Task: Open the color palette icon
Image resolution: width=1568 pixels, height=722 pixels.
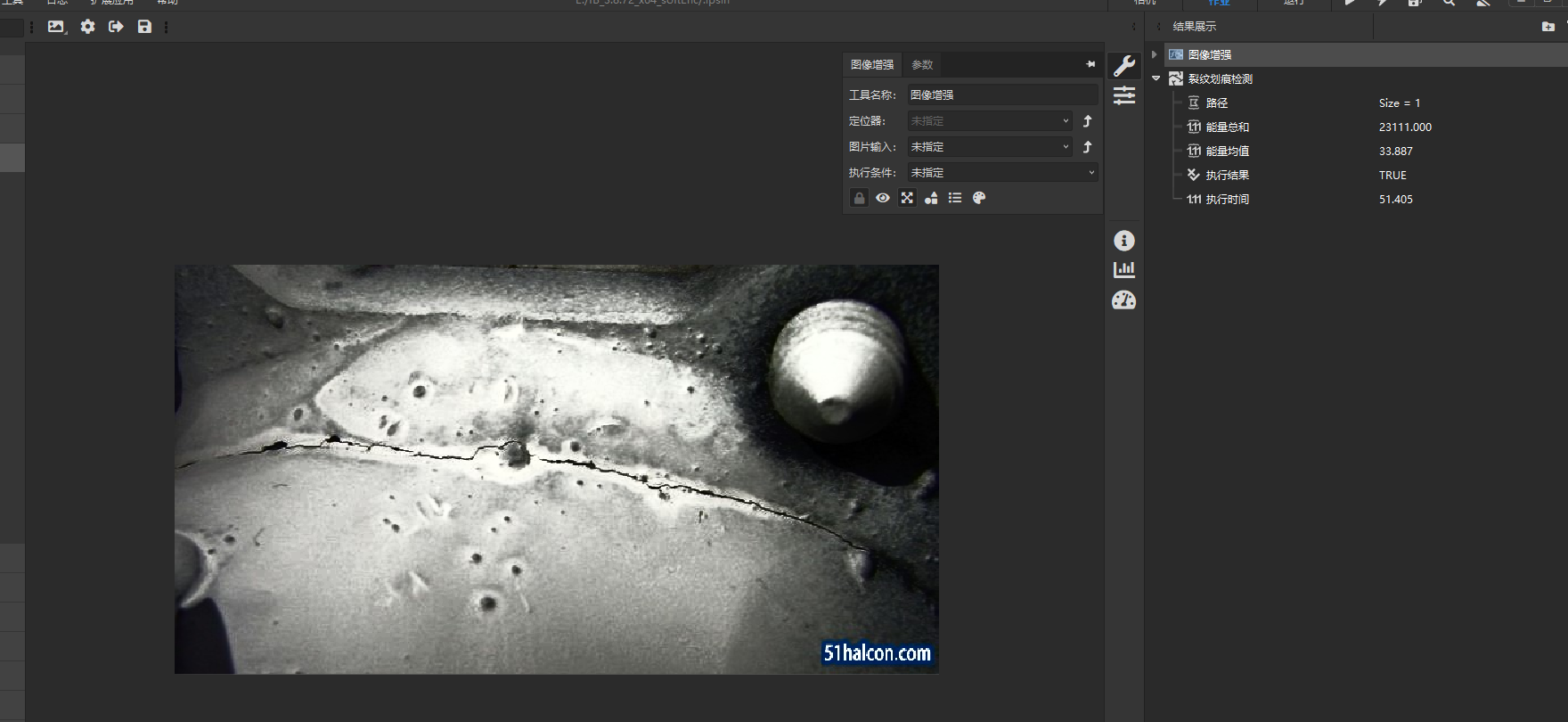Action: point(979,198)
